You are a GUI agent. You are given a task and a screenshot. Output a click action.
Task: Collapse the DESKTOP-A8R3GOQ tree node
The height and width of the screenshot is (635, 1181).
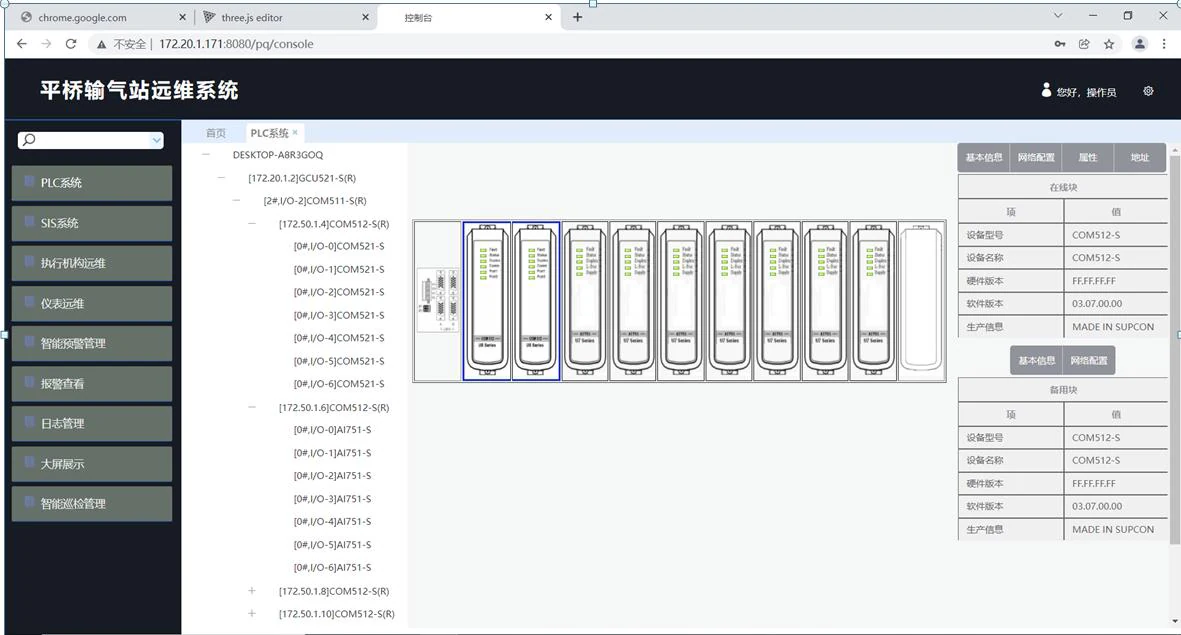206,154
